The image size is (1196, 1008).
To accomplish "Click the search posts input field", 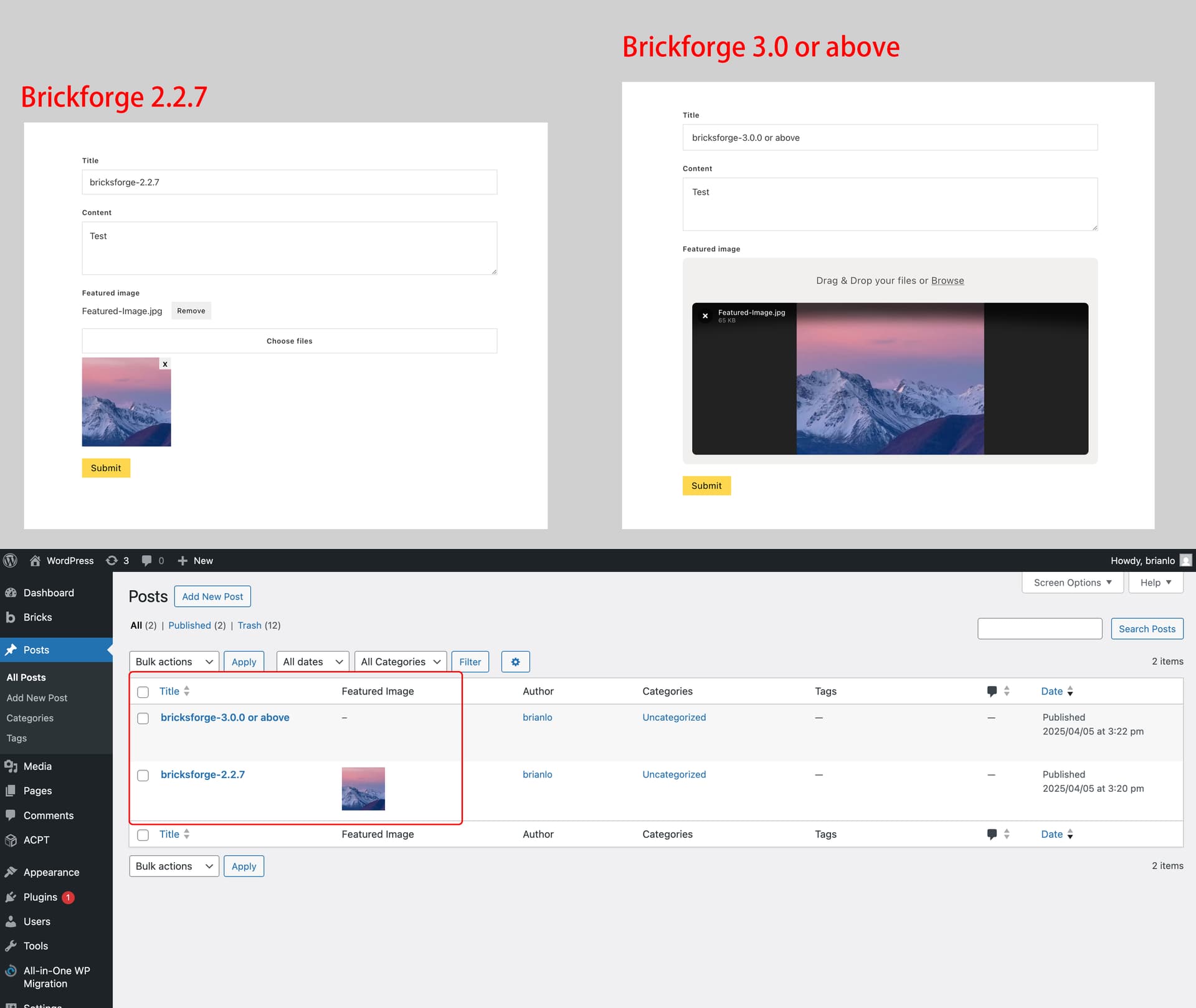I will 1040,629.
